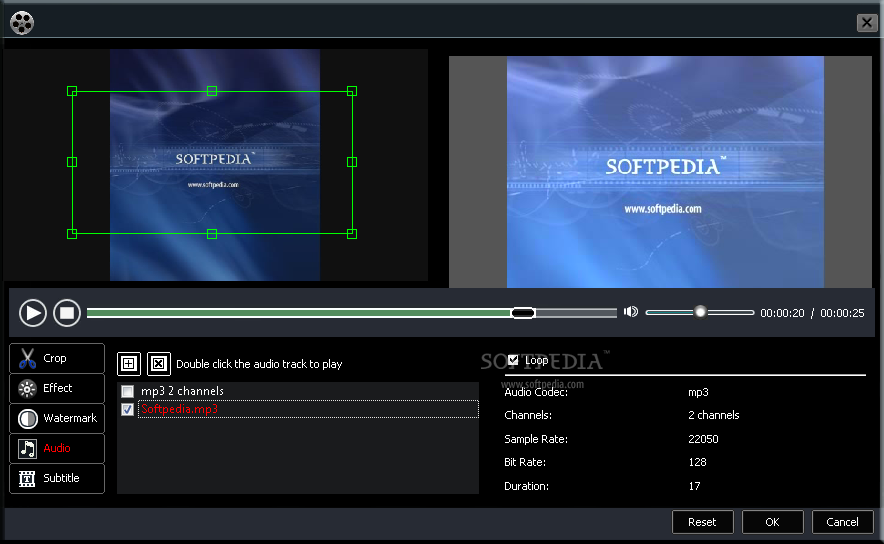This screenshot has width=884, height=544.
Task: Click the green played portion of seek bar
Action: coord(299,313)
